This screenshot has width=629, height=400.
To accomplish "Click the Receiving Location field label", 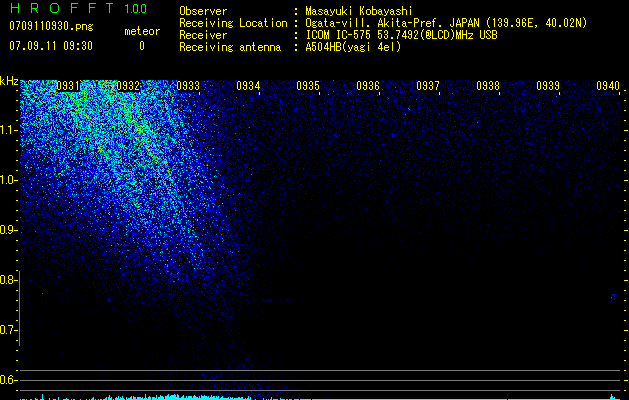I will pos(233,23).
